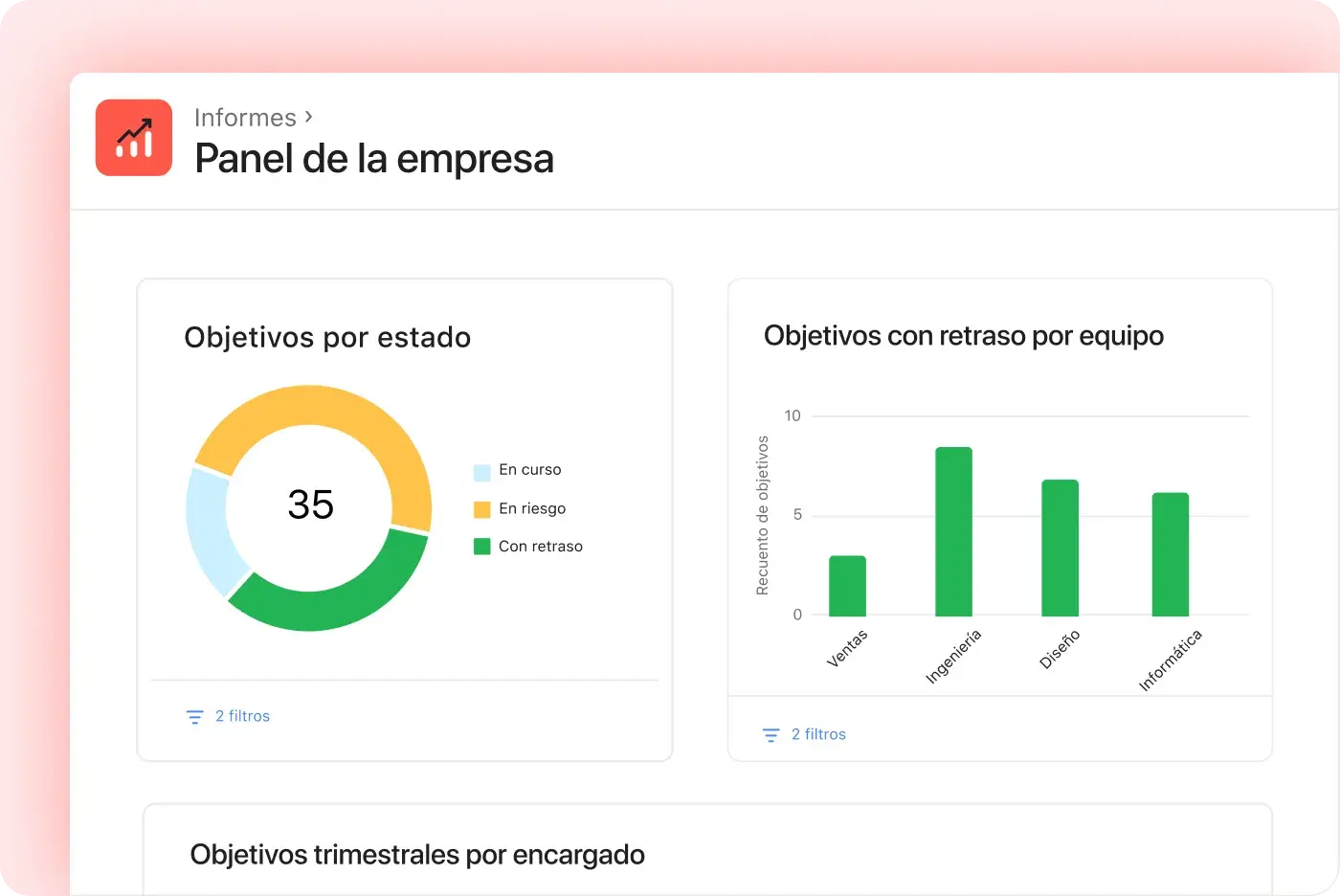Click the 10 value on the y-axis
Image resolution: width=1340 pixels, height=896 pixels.
[x=793, y=415]
